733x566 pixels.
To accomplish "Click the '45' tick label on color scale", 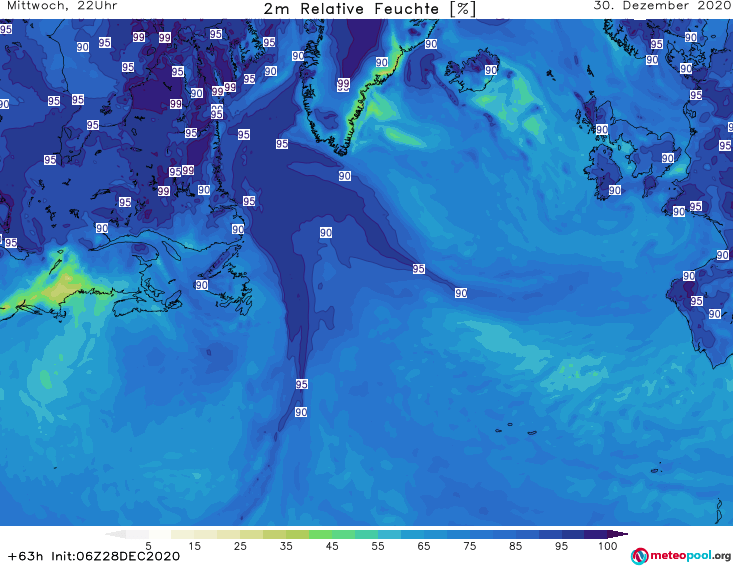I will point(332,546).
